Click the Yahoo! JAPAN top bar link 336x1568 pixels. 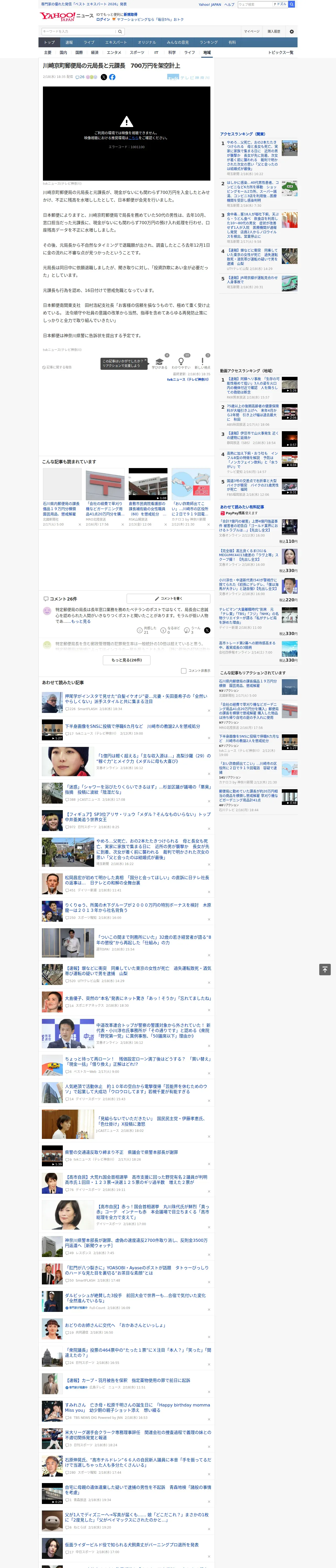pos(210,4)
